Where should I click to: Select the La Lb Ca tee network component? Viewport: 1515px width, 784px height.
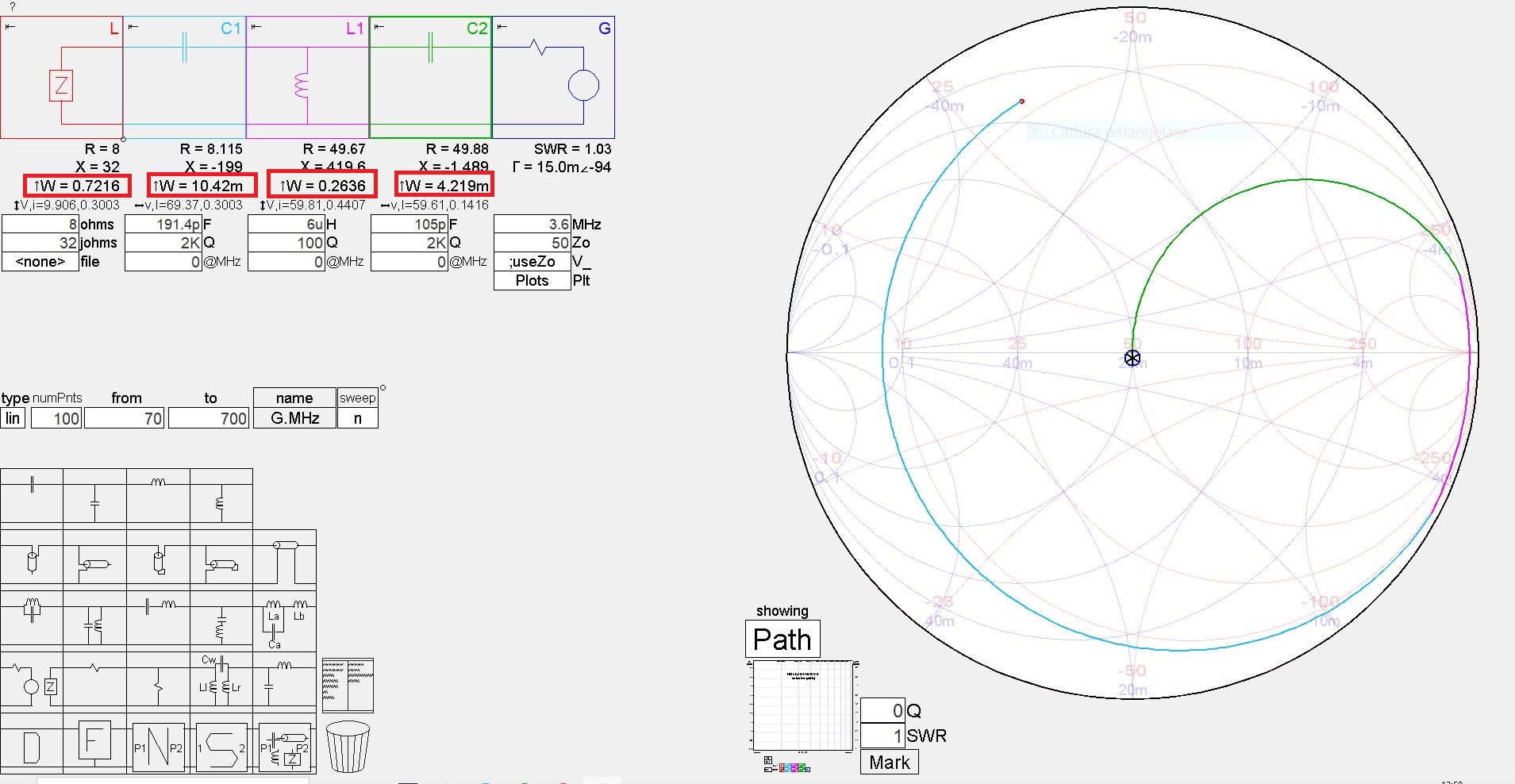coord(285,621)
